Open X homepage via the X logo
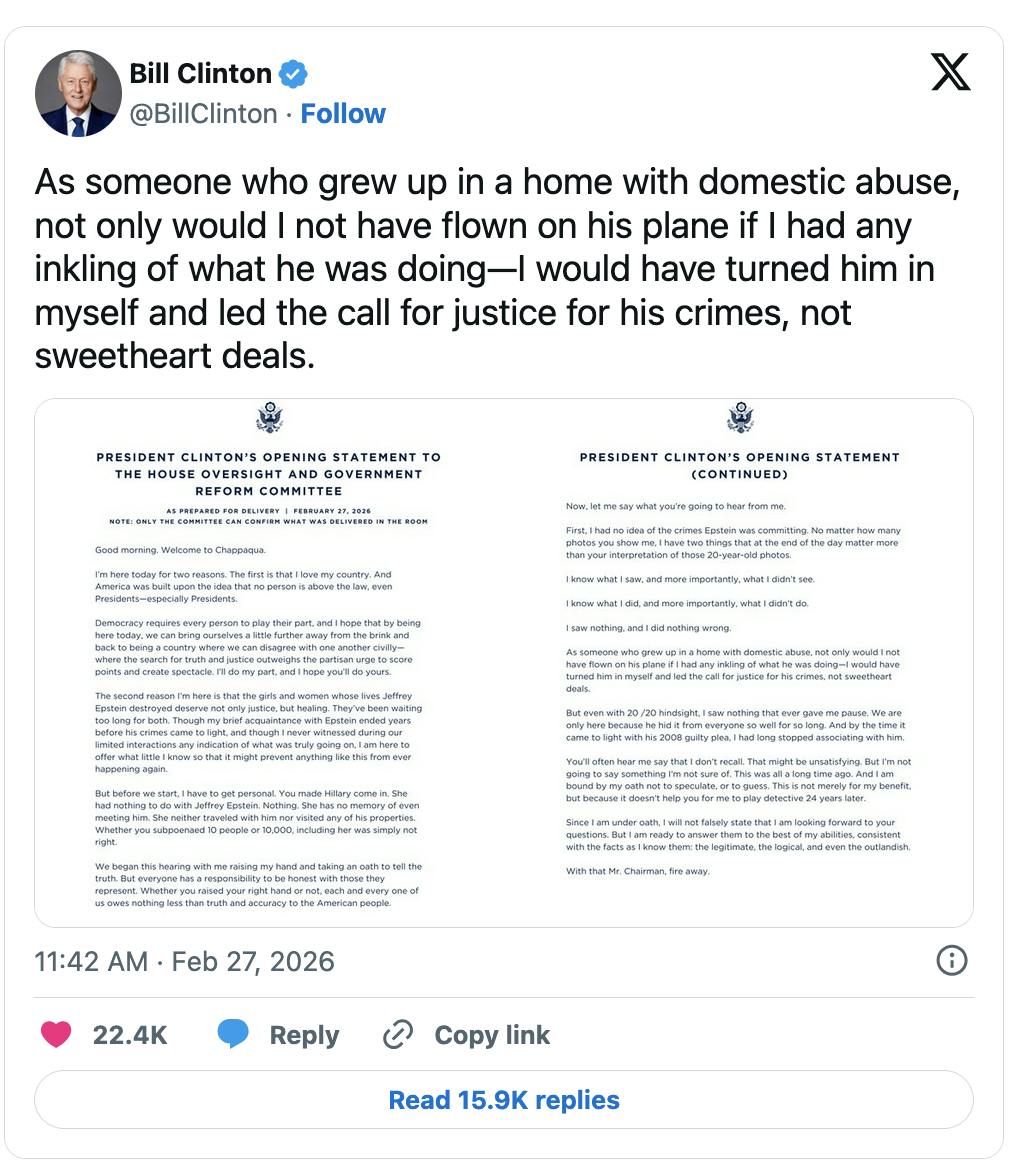 coord(950,72)
